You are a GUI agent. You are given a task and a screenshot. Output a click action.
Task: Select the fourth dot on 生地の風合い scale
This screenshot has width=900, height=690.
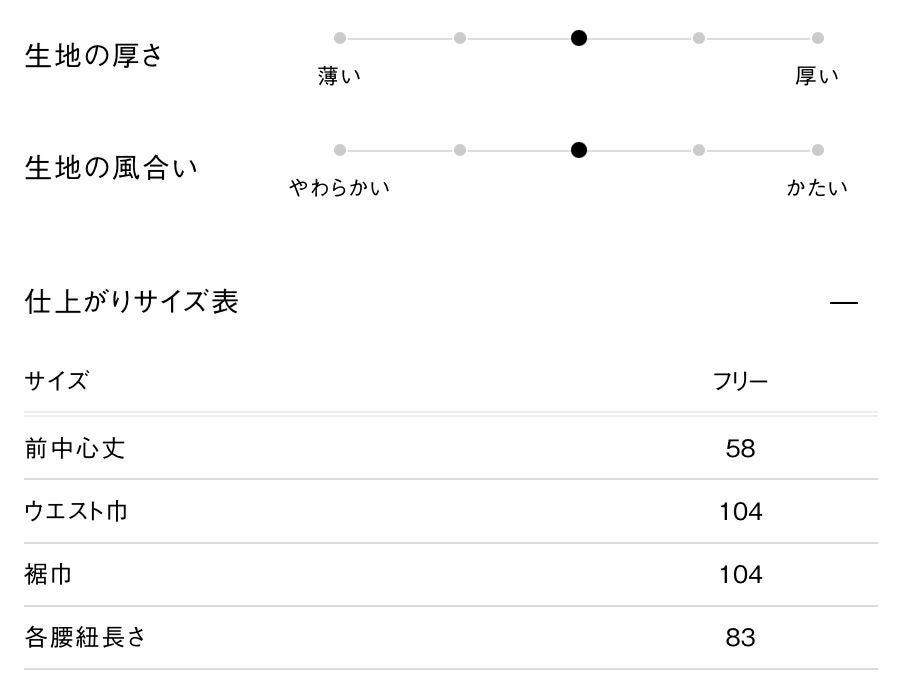point(698,150)
